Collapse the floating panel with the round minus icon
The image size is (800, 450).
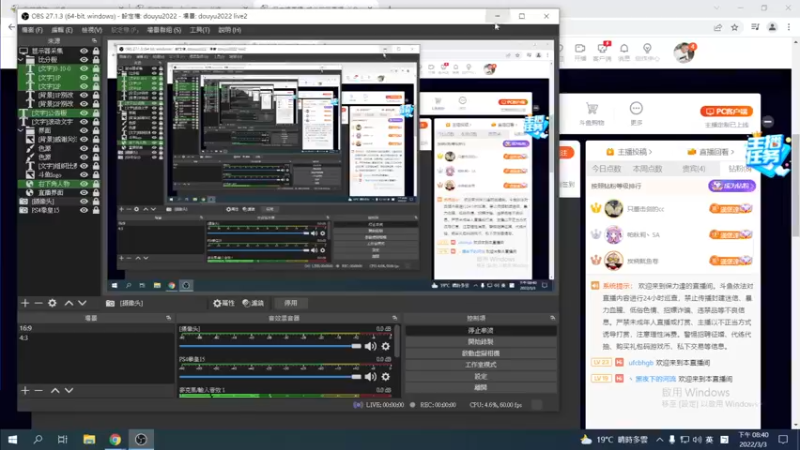(x=768, y=121)
